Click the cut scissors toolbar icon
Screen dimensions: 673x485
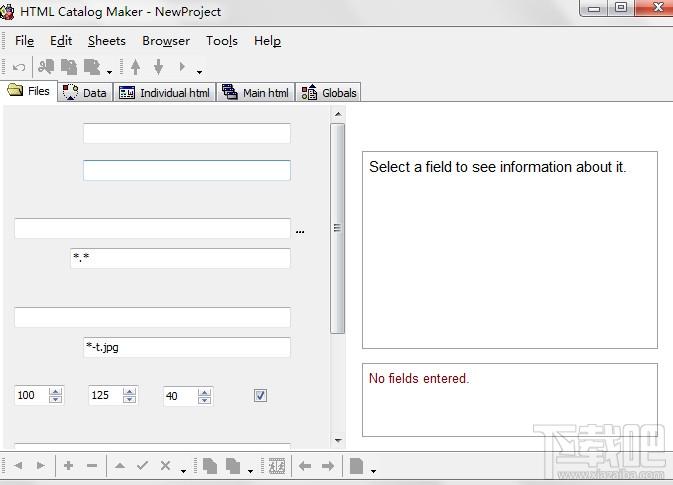pyautogui.click(x=46, y=67)
